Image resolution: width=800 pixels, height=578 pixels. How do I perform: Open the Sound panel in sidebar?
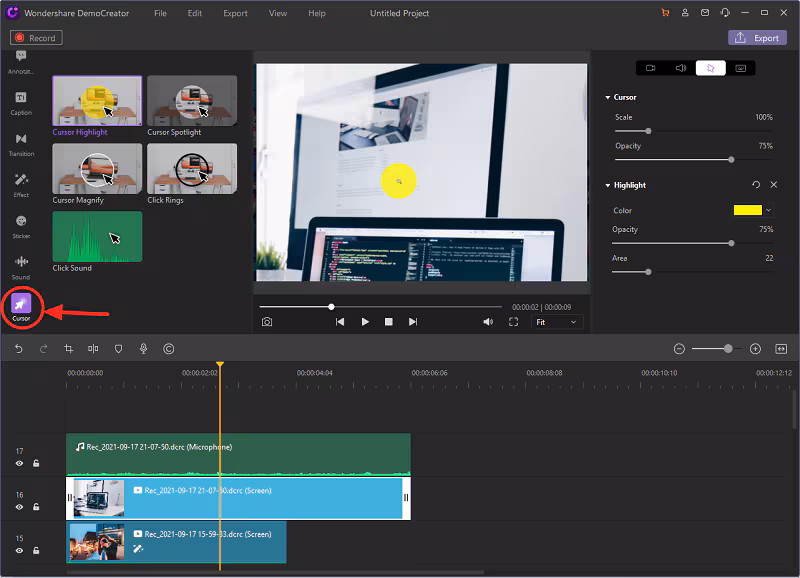point(21,267)
